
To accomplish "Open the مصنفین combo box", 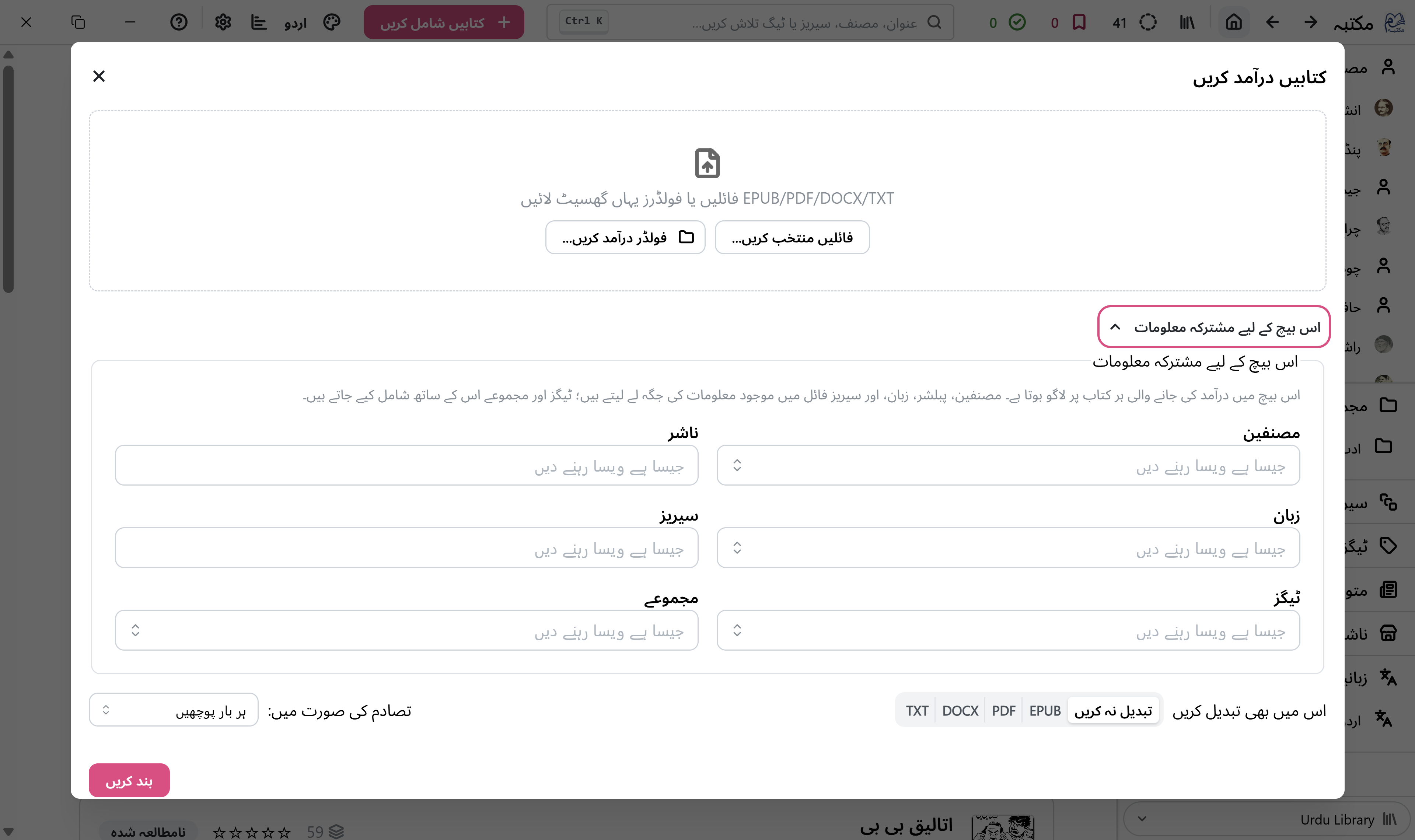I will click(1008, 465).
